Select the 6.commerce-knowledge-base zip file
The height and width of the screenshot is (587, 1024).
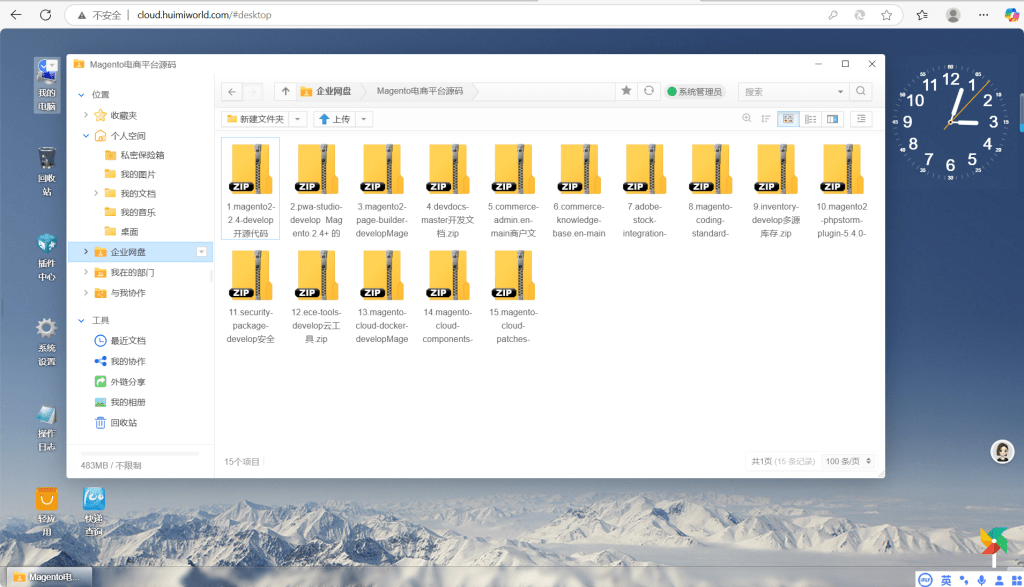point(579,188)
